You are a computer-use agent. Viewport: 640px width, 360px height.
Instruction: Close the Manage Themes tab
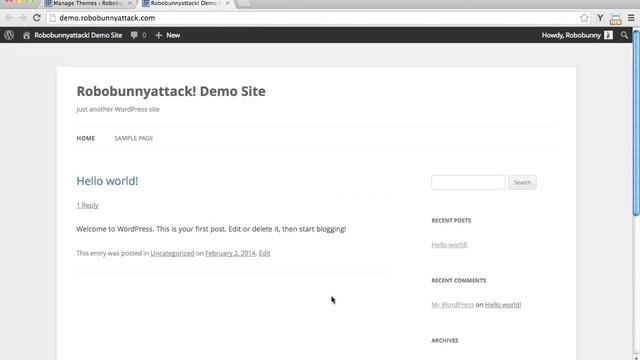click(x=130, y=3)
